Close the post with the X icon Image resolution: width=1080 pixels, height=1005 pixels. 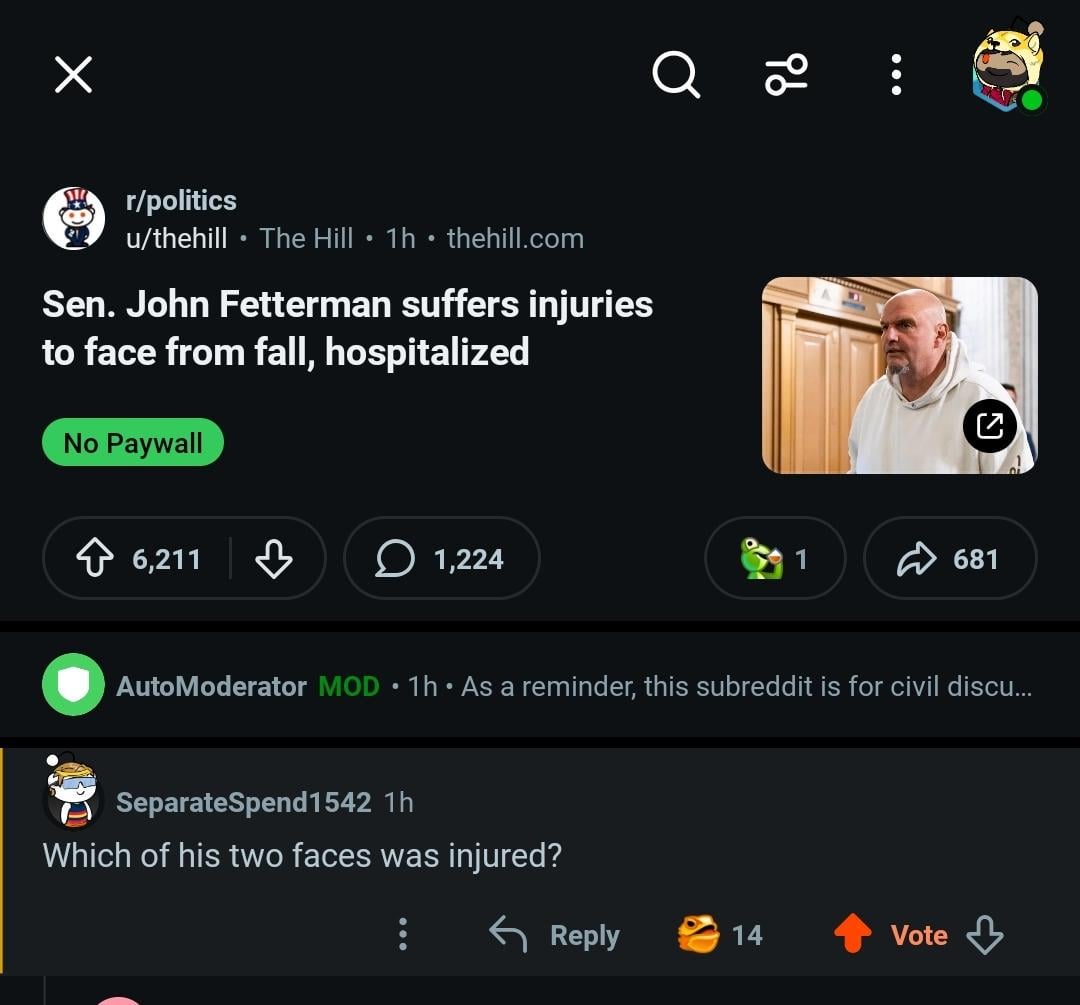tap(73, 74)
